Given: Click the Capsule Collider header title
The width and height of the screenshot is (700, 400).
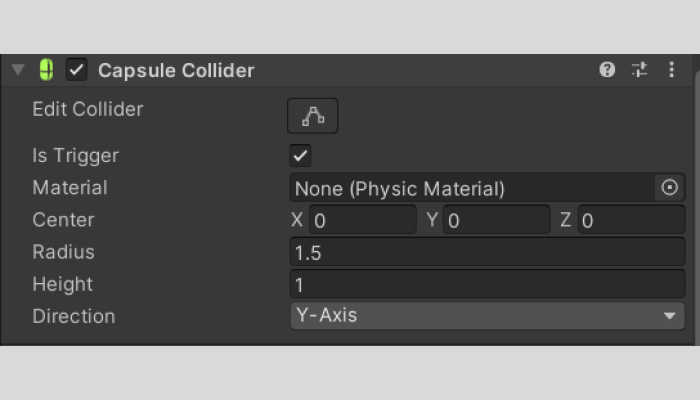Looking at the screenshot, I should 176,70.
